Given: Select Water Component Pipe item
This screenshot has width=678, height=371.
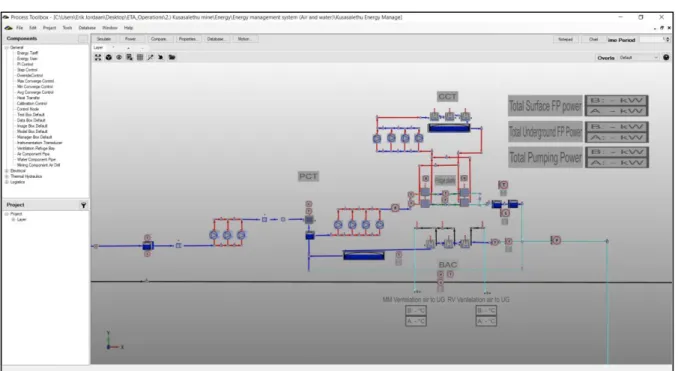Looking at the screenshot, I should coord(36,160).
